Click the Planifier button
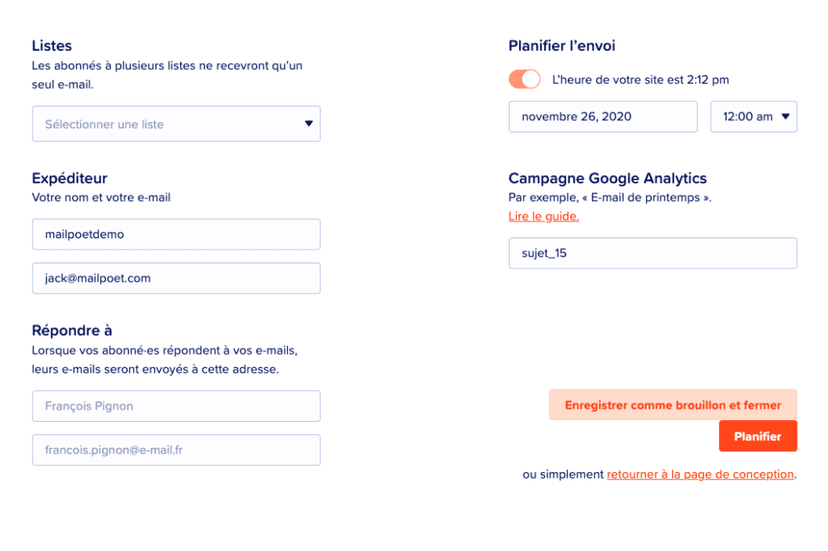 click(757, 437)
